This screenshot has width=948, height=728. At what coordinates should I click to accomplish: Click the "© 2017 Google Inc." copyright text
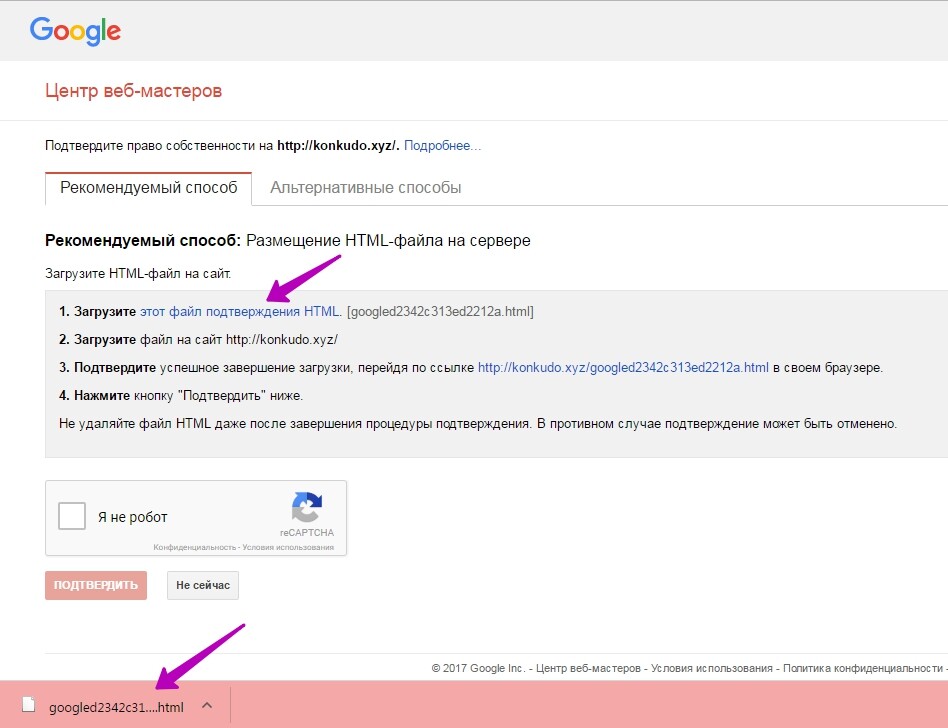[x=478, y=668]
